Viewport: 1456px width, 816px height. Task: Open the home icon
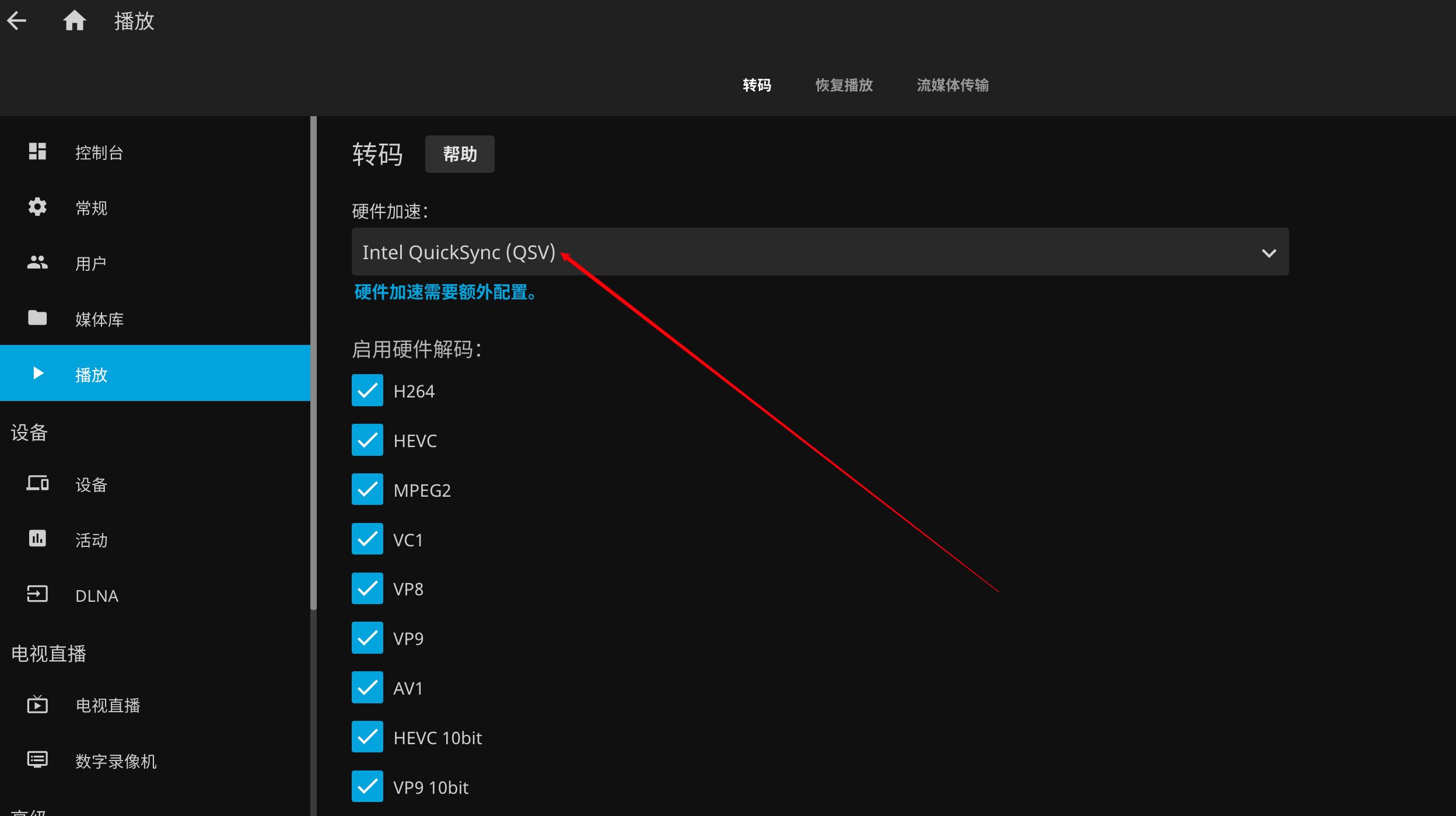pos(75,21)
